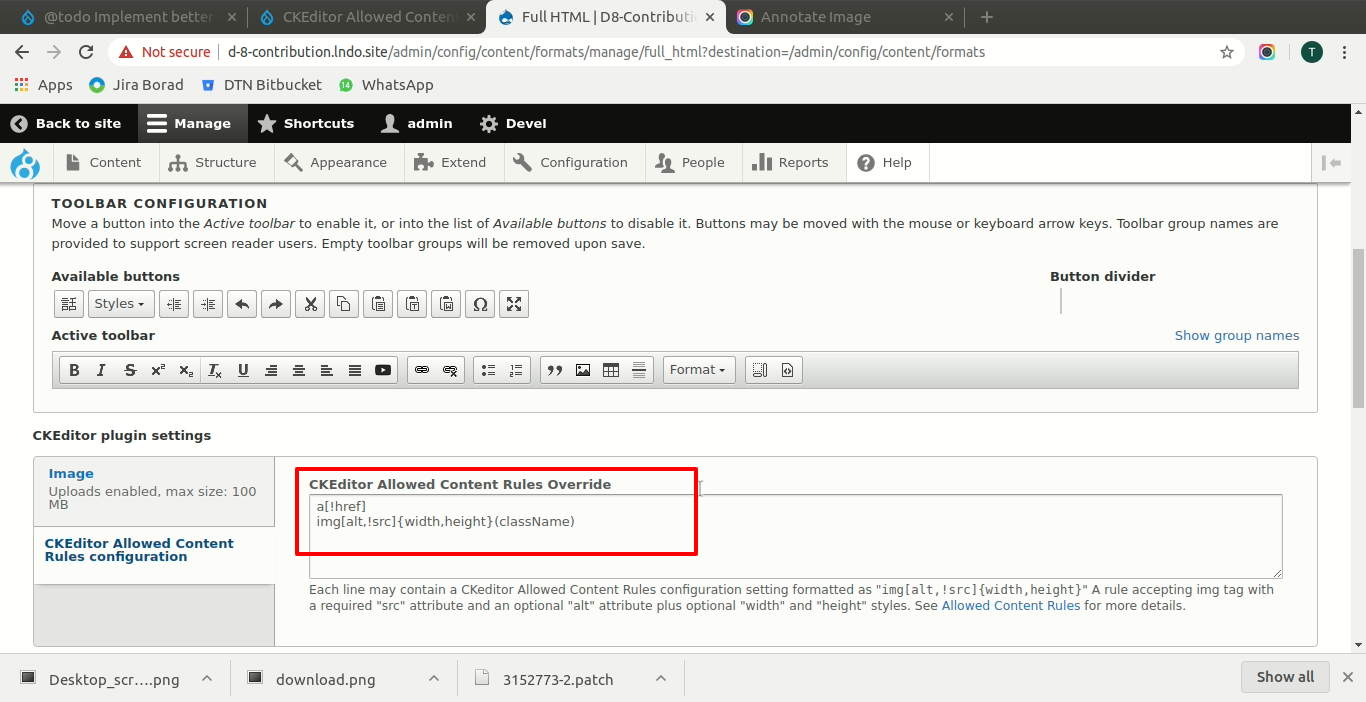This screenshot has width=1366, height=702.
Task: Click the Cut scissors button
Action: point(310,304)
